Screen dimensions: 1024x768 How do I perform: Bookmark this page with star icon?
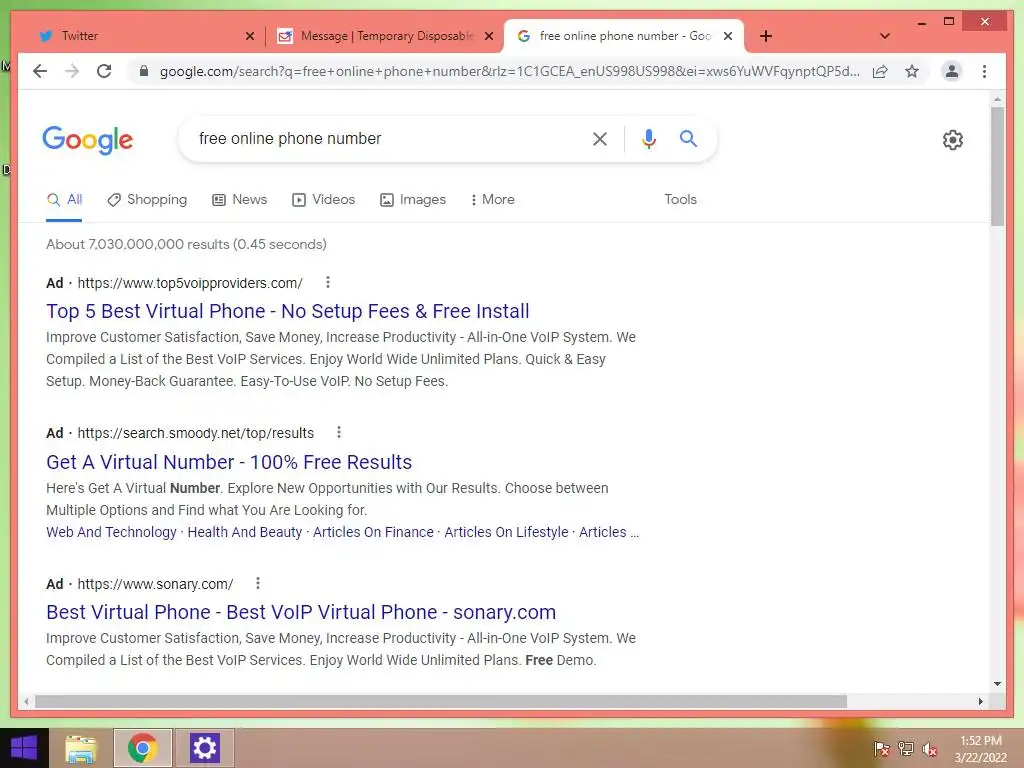pyautogui.click(x=912, y=71)
